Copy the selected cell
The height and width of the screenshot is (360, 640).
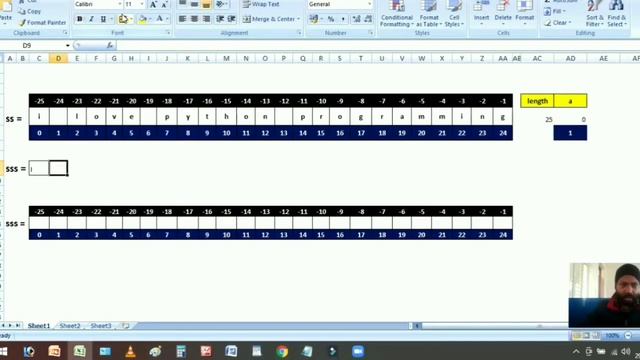point(30,11)
